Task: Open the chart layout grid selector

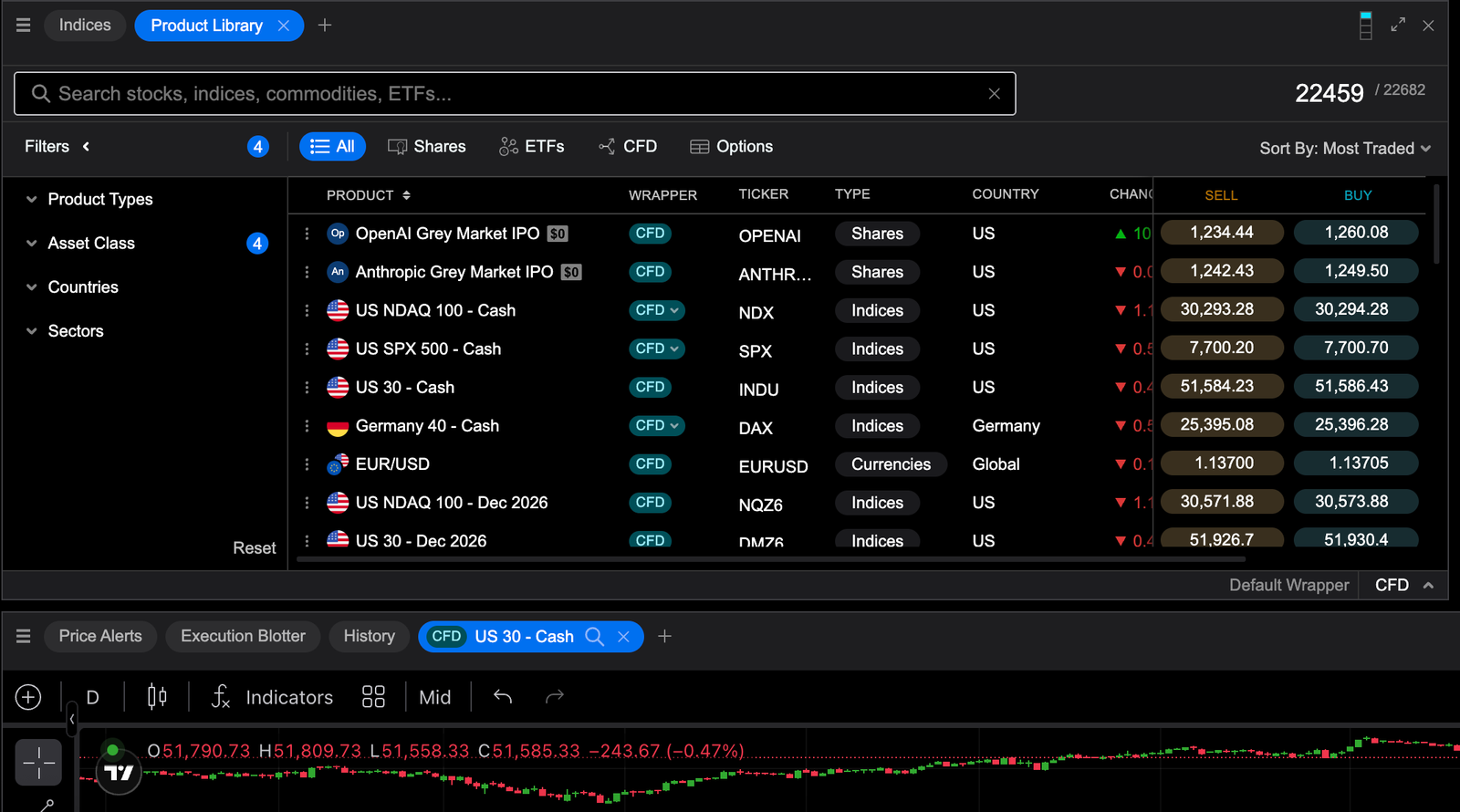Action: pos(373,697)
